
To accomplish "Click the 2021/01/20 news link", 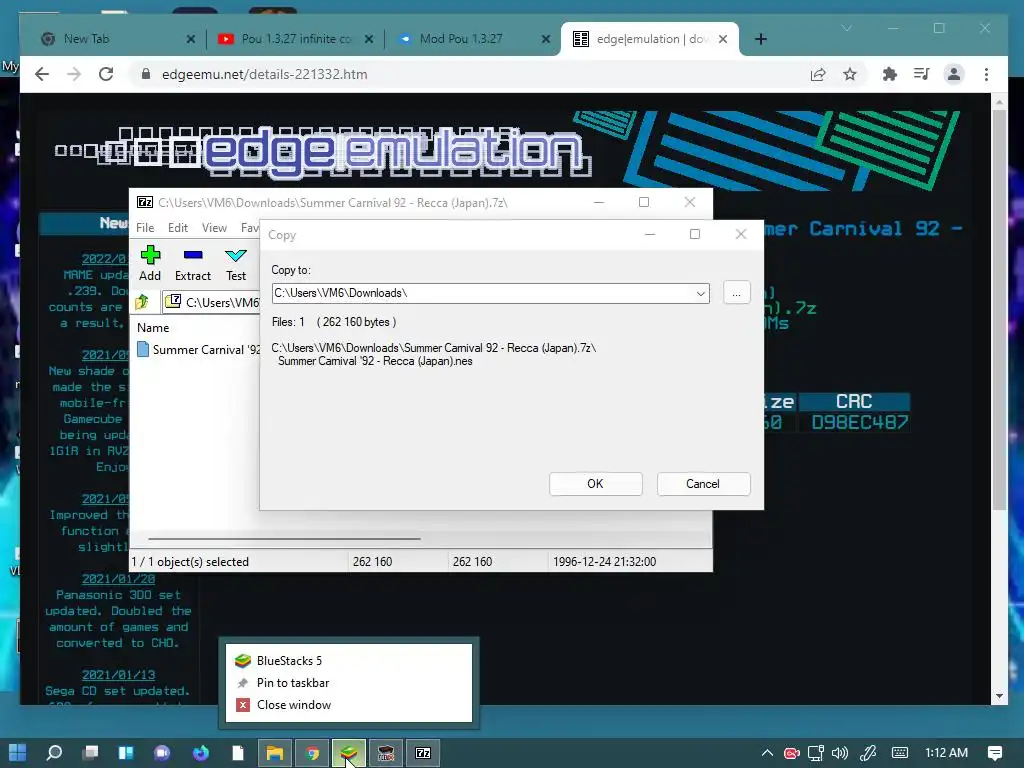I will point(118,579).
